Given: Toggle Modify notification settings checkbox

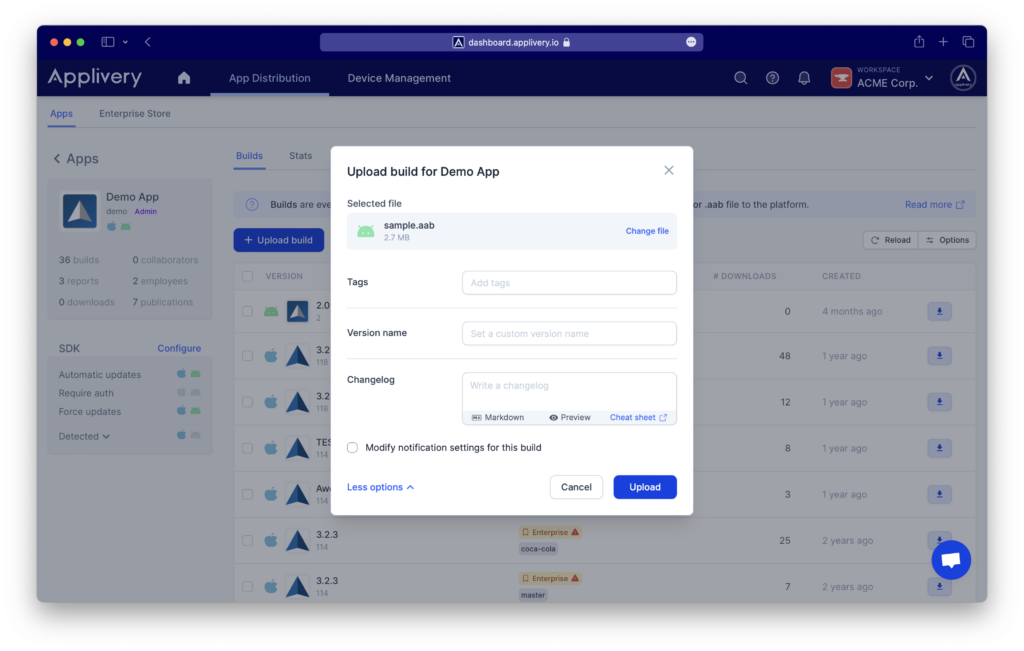Looking at the screenshot, I should click(x=353, y=448).
